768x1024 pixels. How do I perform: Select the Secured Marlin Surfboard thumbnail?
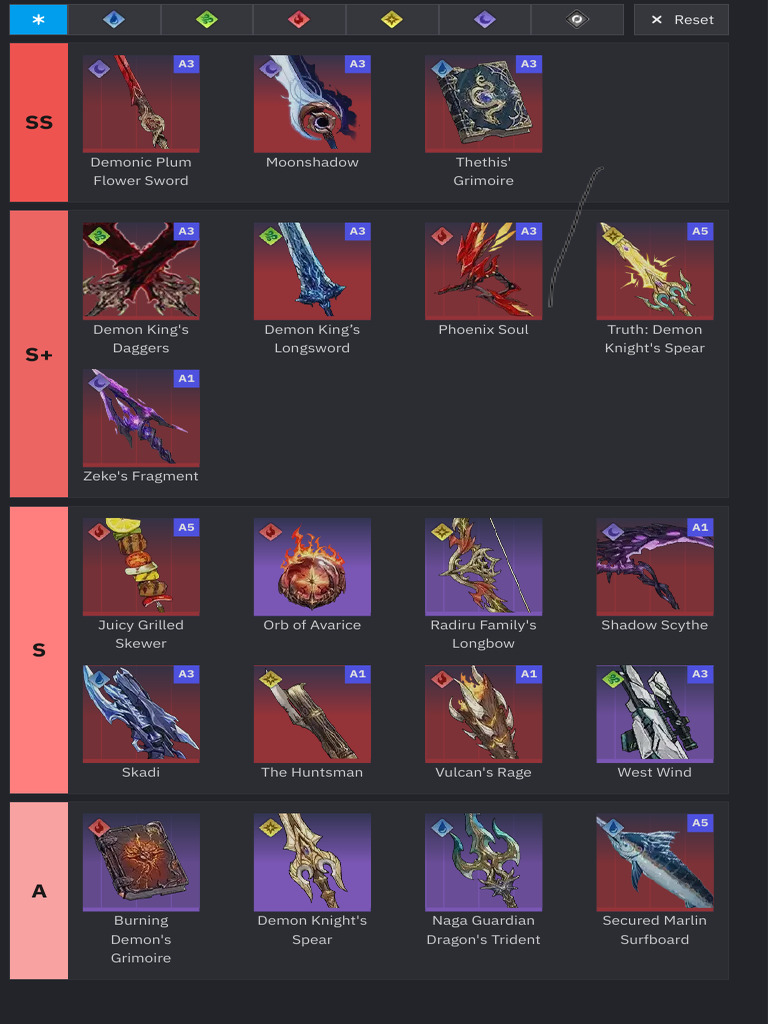[x=654, y=862]
